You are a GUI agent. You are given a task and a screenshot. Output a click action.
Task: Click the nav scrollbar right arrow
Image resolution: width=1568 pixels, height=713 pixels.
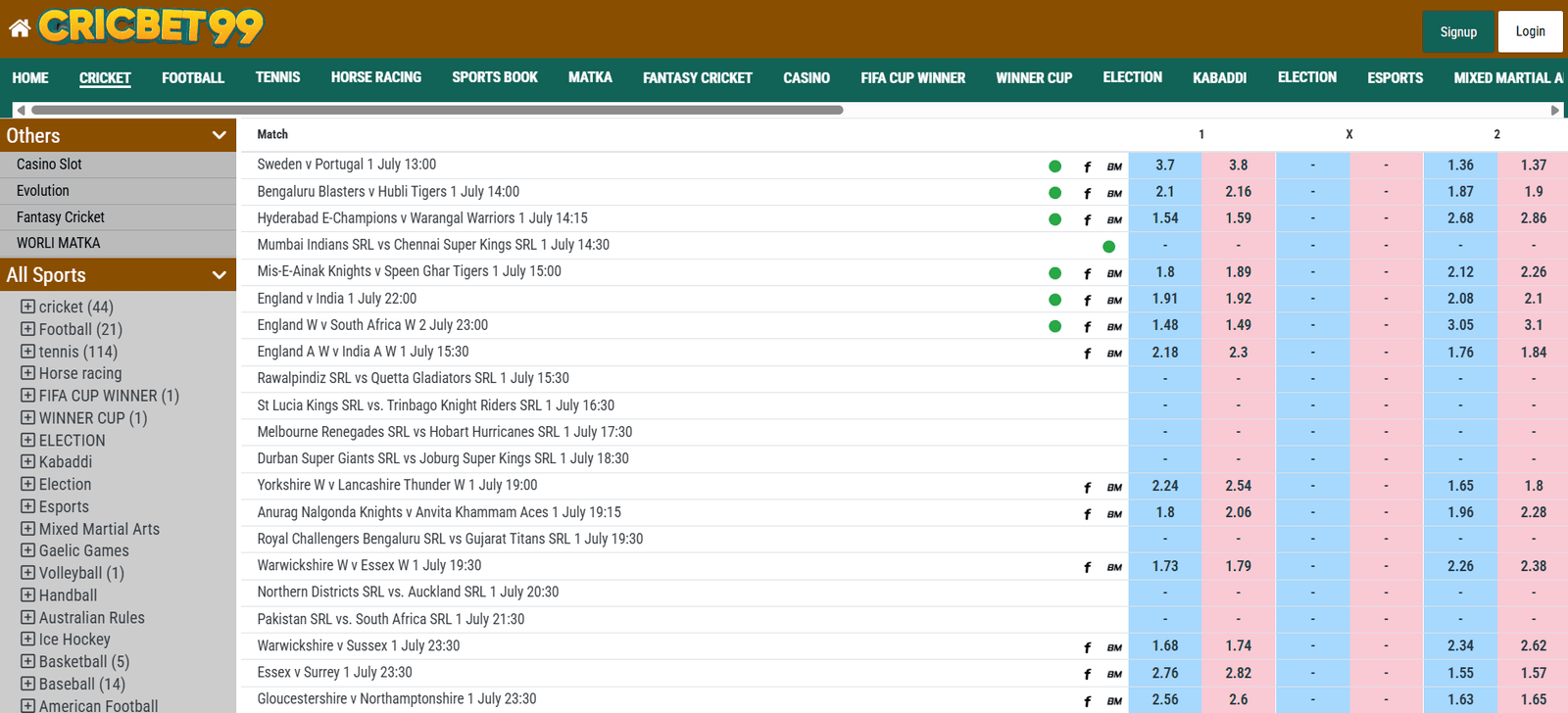(1555, 110)
